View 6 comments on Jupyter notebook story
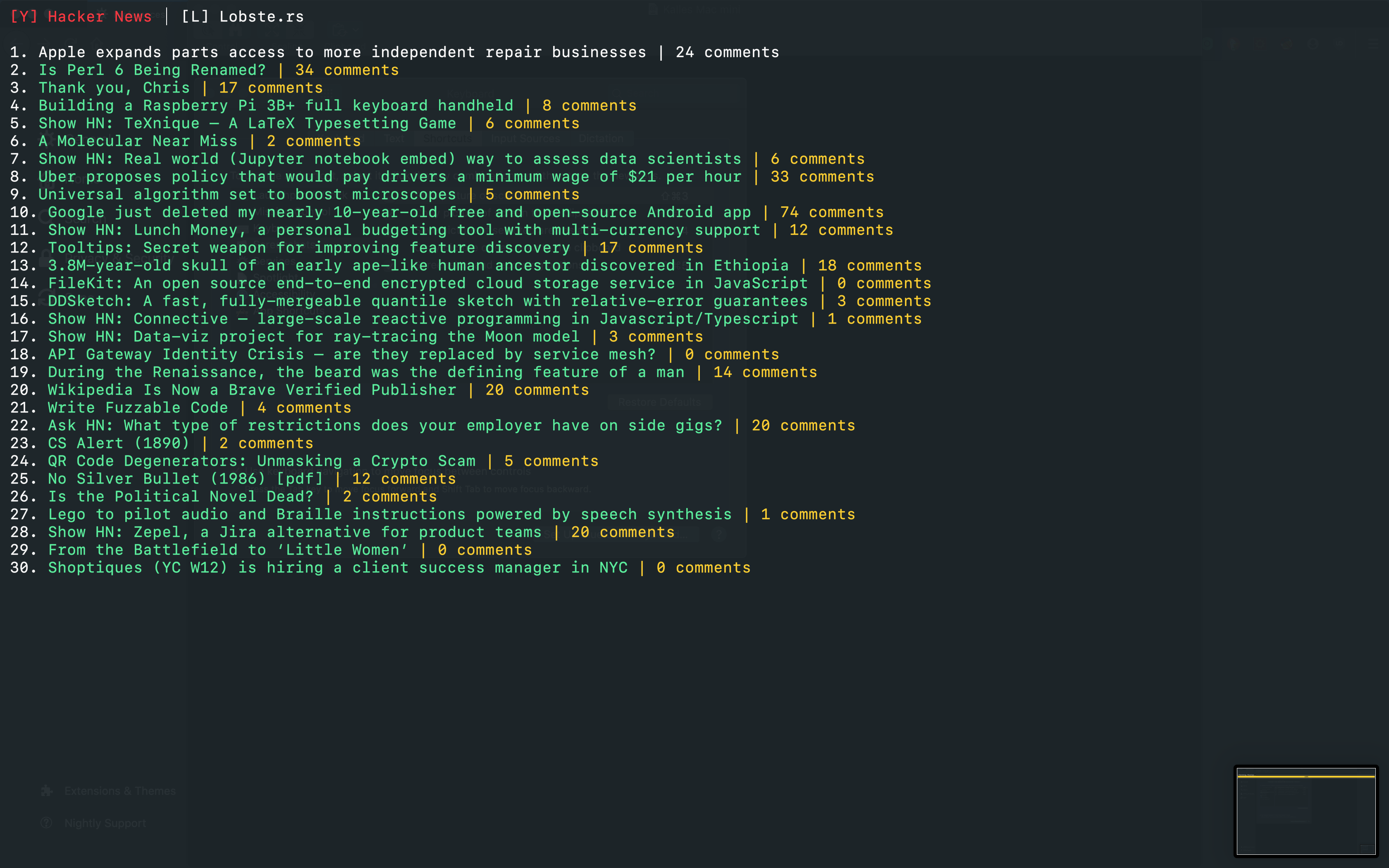 click(817, 159)
